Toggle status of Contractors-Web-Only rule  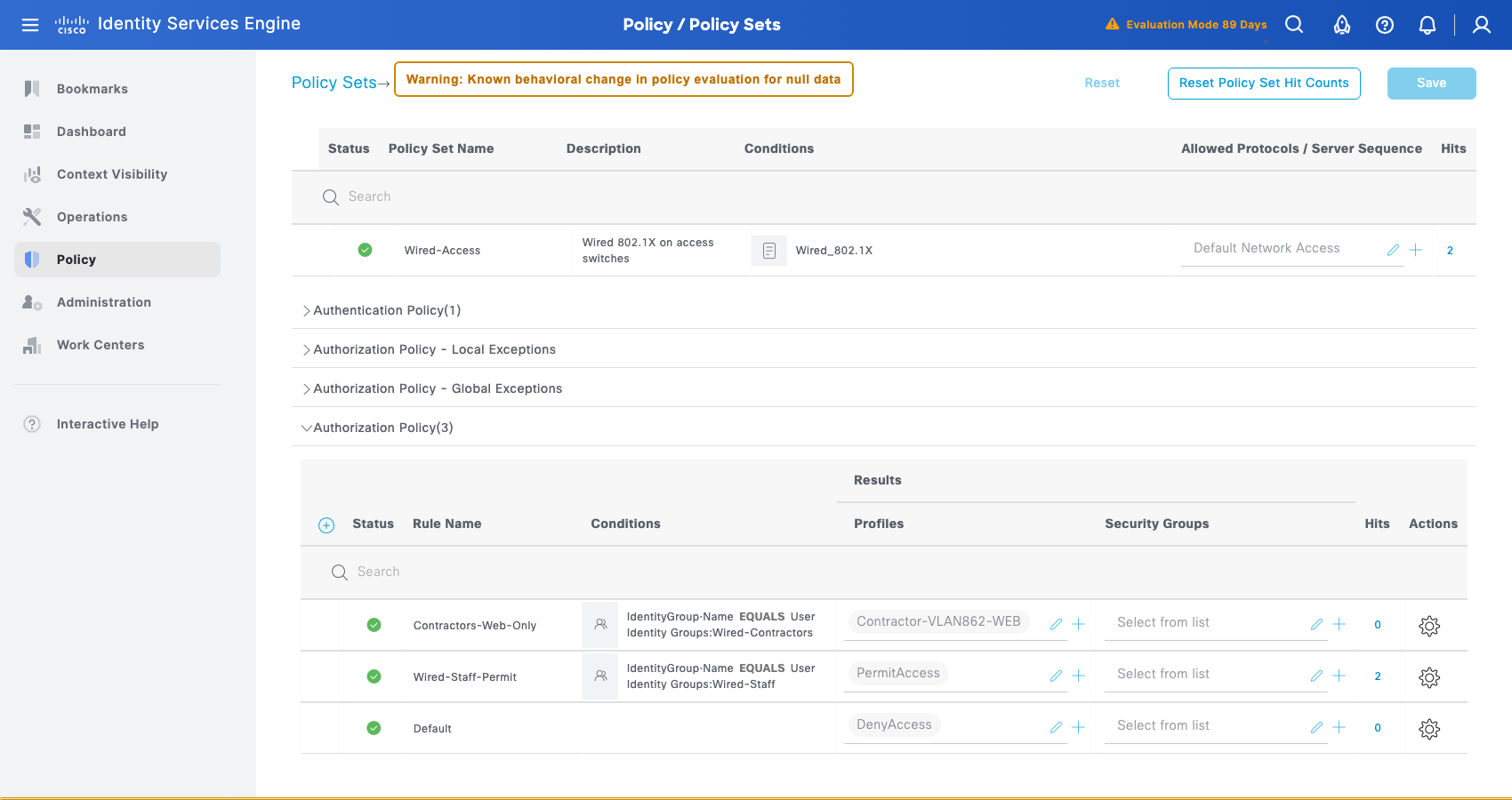point(374,625)
